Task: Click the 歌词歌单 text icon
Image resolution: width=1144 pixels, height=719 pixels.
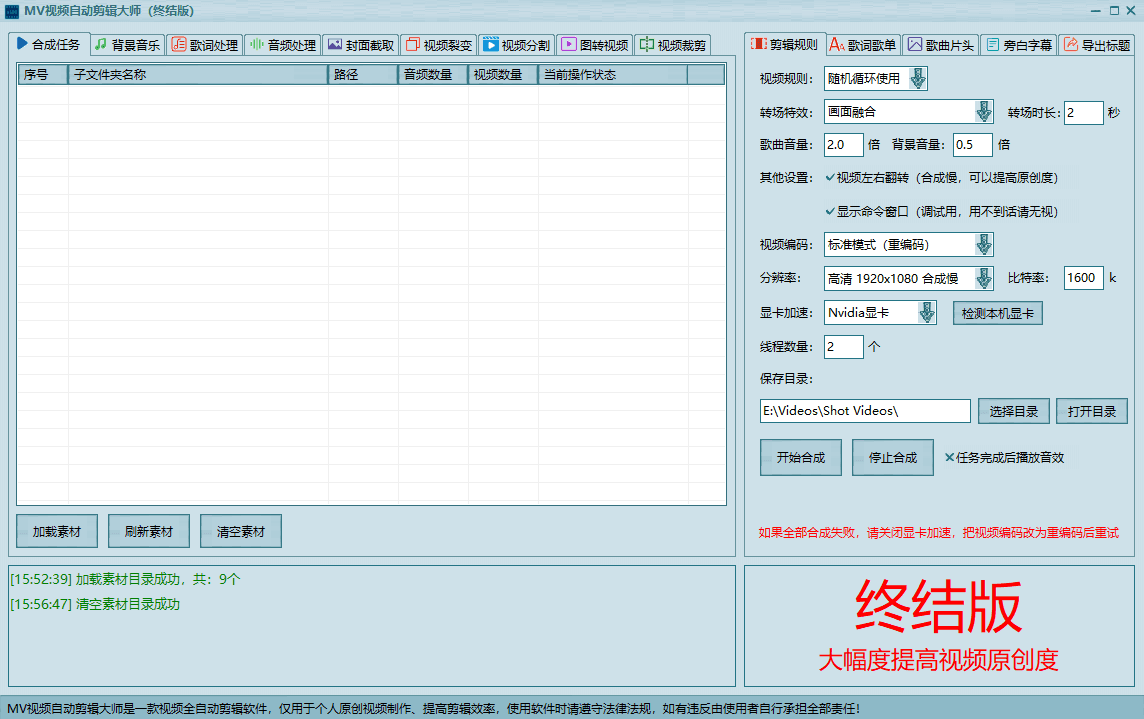Action: (836, 45)
